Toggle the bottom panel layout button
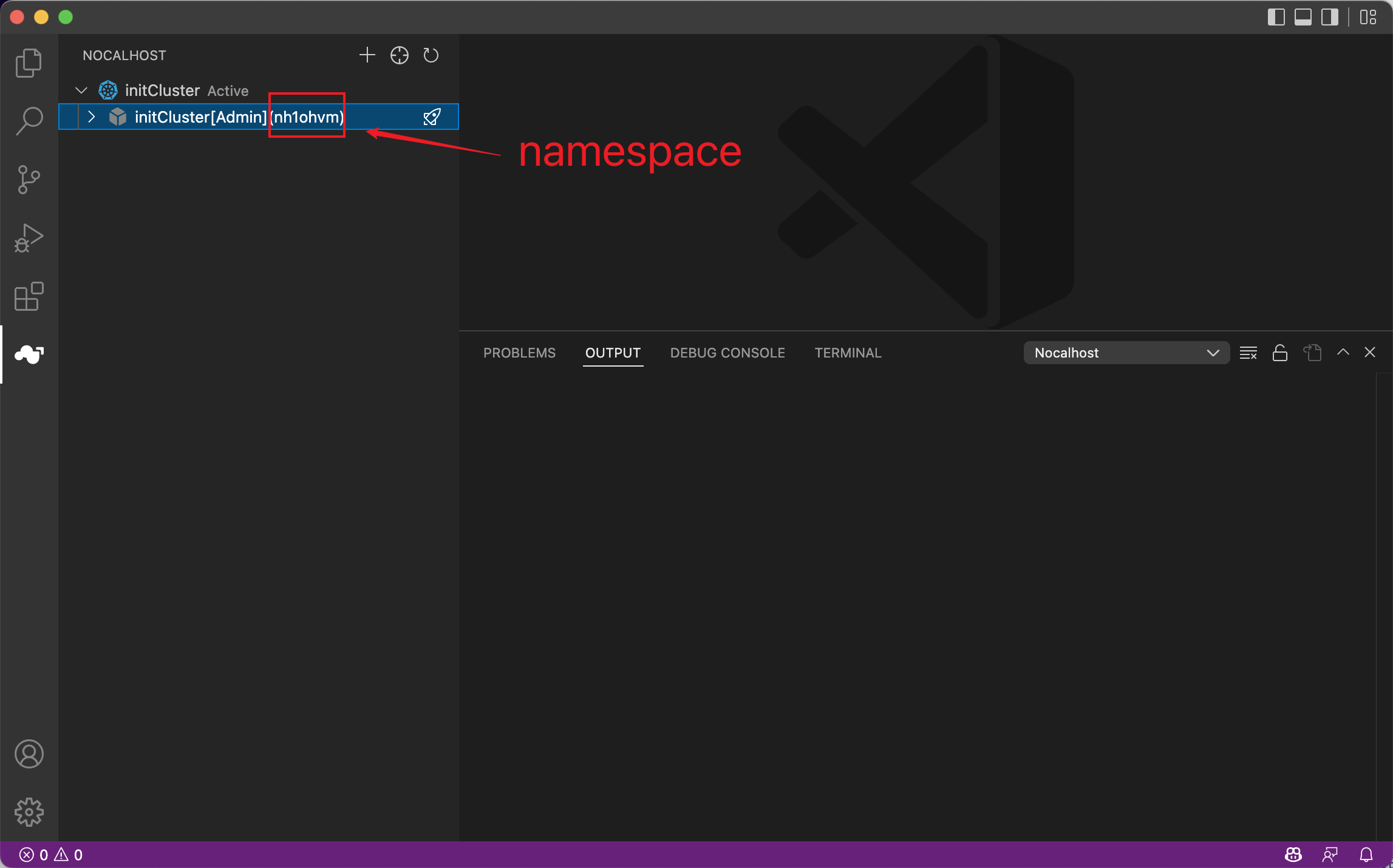This screenshot has height=868, width=1393. [x=1303, y=17]
